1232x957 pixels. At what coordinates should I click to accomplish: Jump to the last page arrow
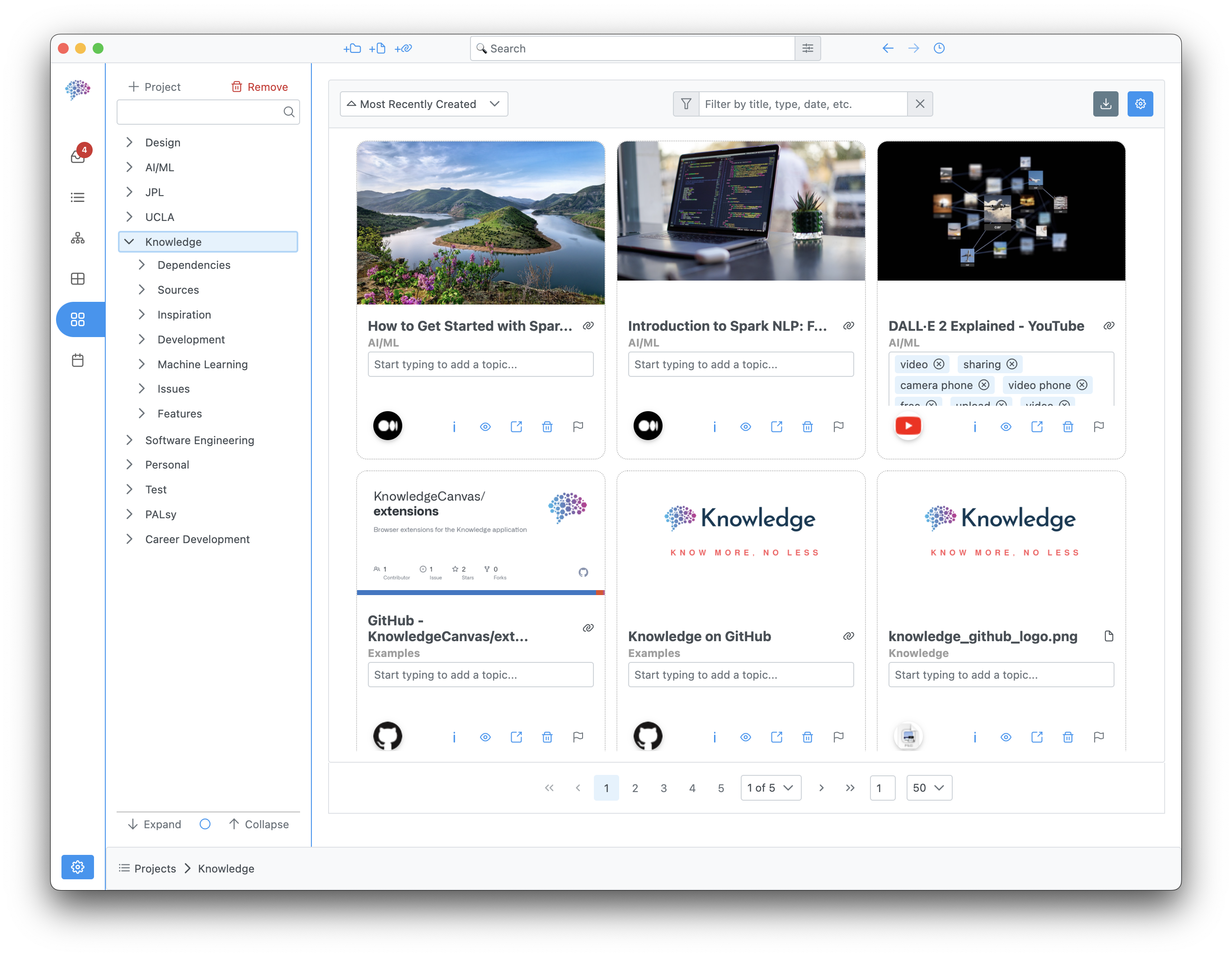click(x=850, y=788)
